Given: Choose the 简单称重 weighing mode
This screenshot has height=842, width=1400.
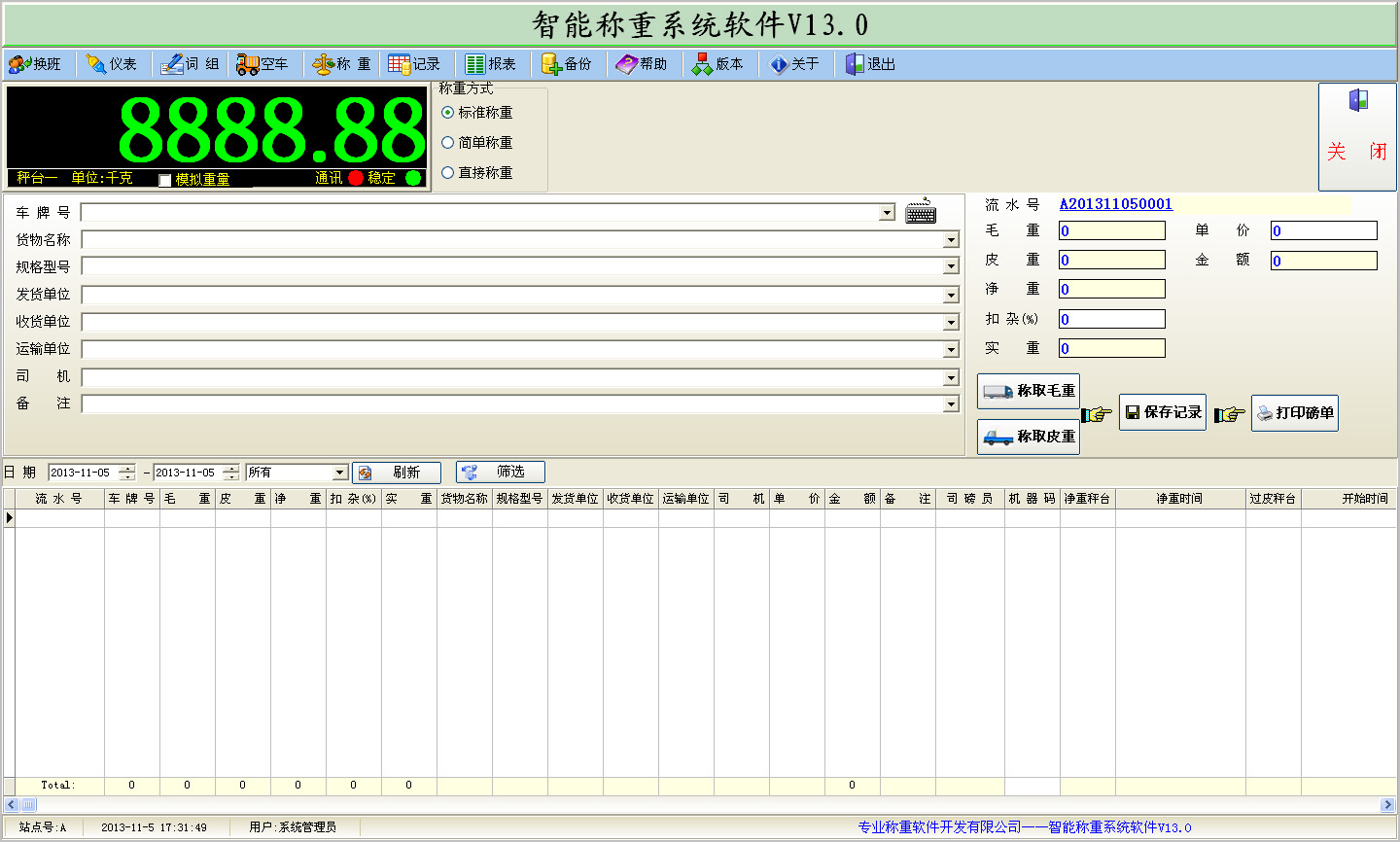Looking at the screenshot, I should [448, 143].
